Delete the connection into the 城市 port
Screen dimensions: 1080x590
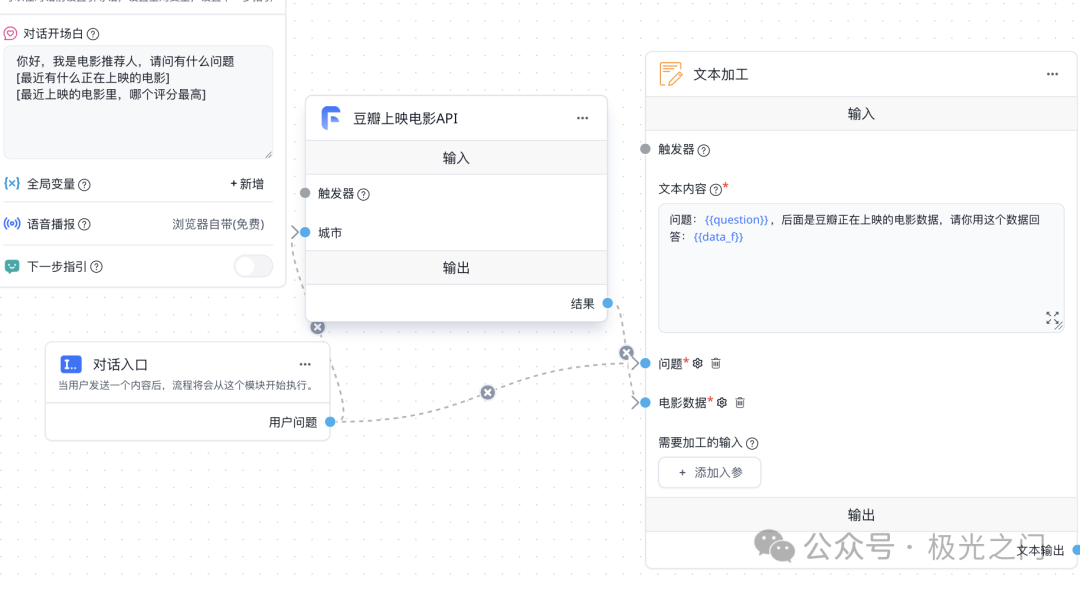(318, 328)
